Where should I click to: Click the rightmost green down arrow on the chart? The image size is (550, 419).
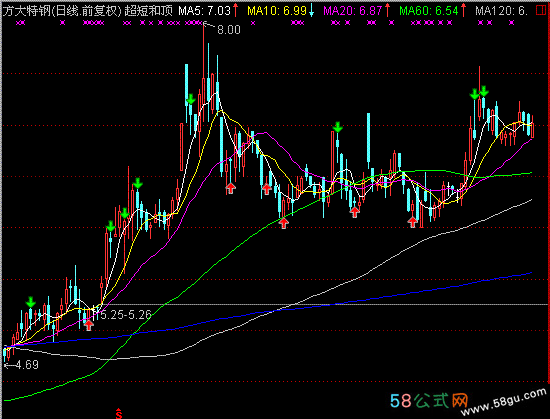[x=484, y=92]
